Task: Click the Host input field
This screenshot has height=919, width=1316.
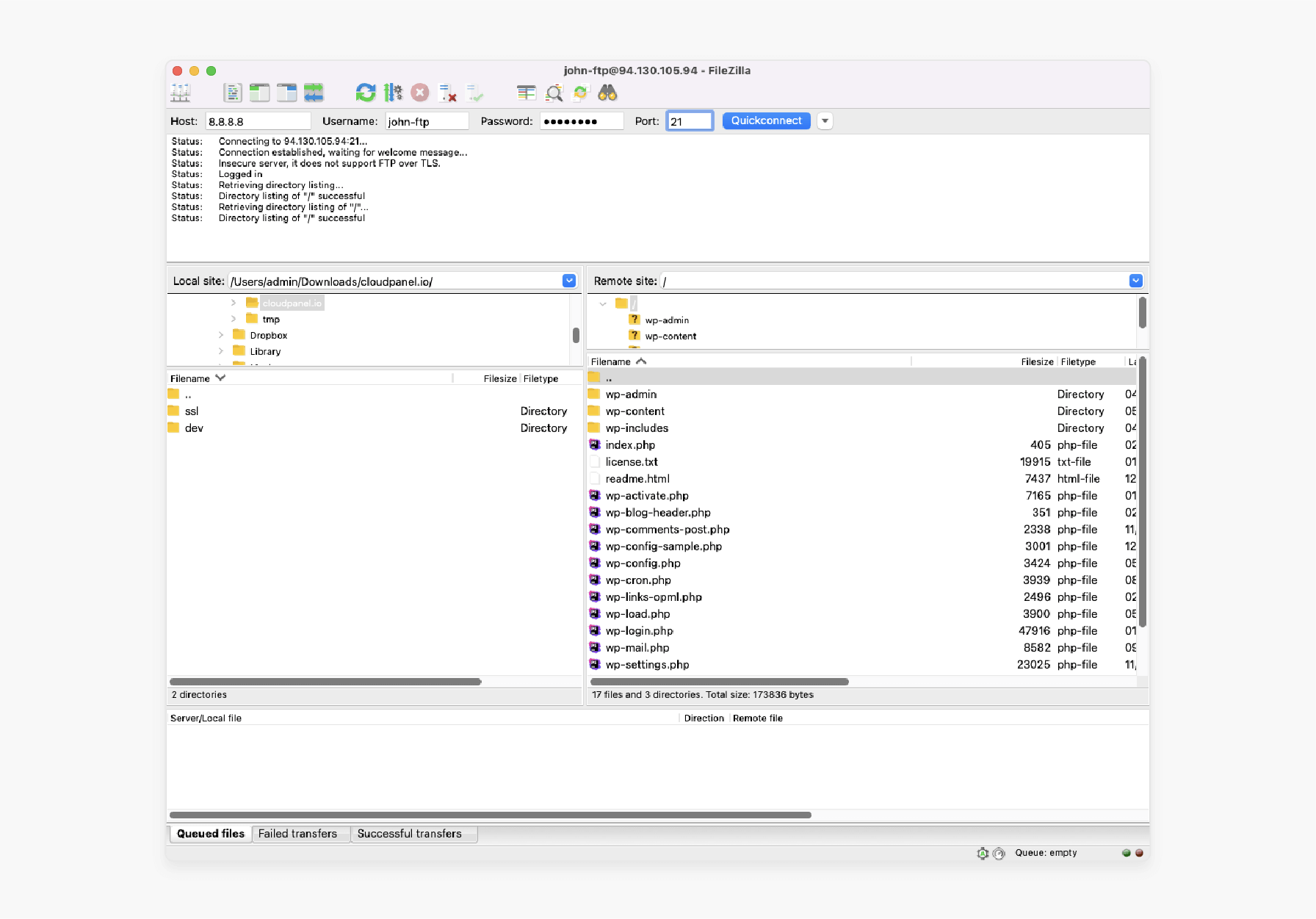Action: click(x=258, y=121)
